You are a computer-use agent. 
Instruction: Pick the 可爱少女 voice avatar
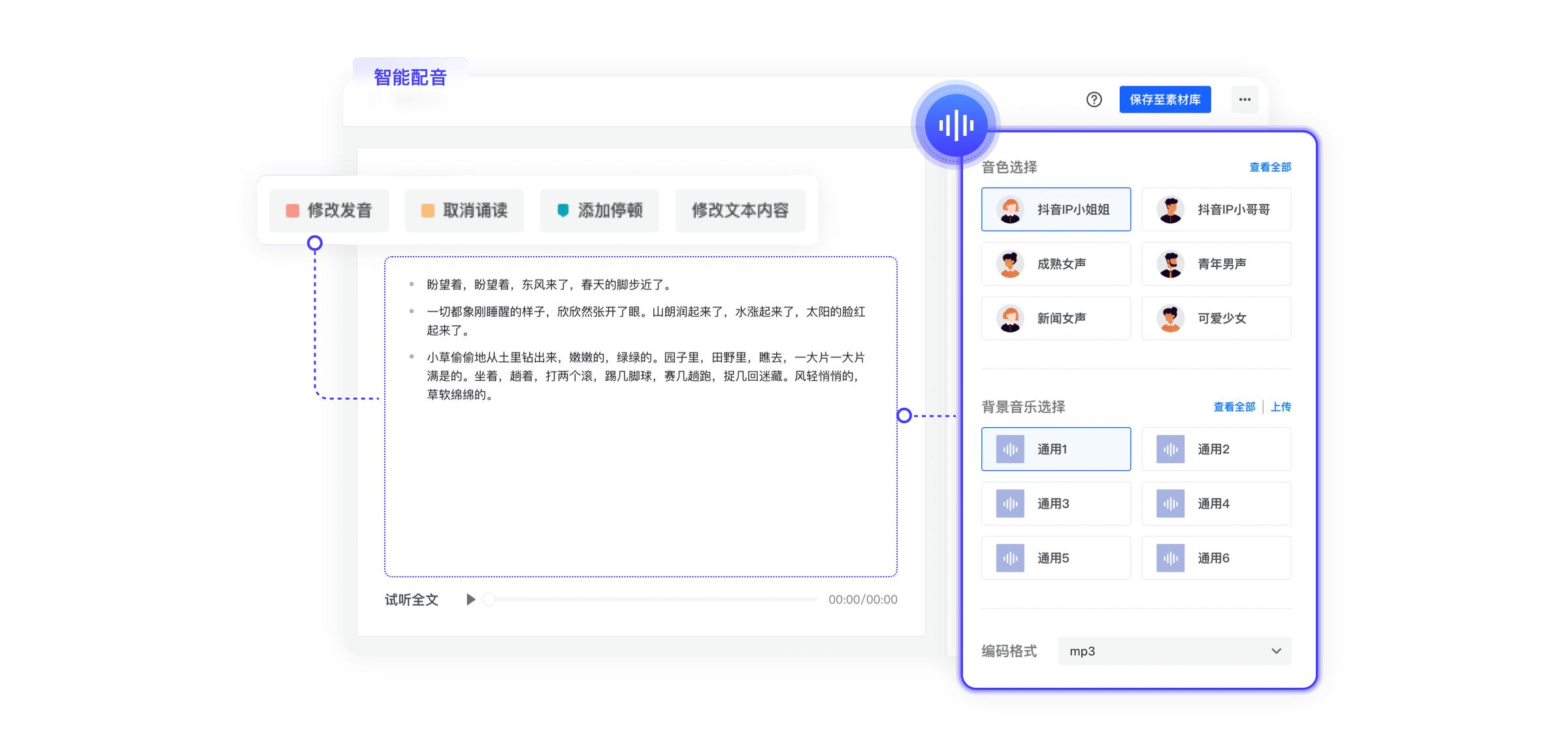click(x=1170, y=319)
